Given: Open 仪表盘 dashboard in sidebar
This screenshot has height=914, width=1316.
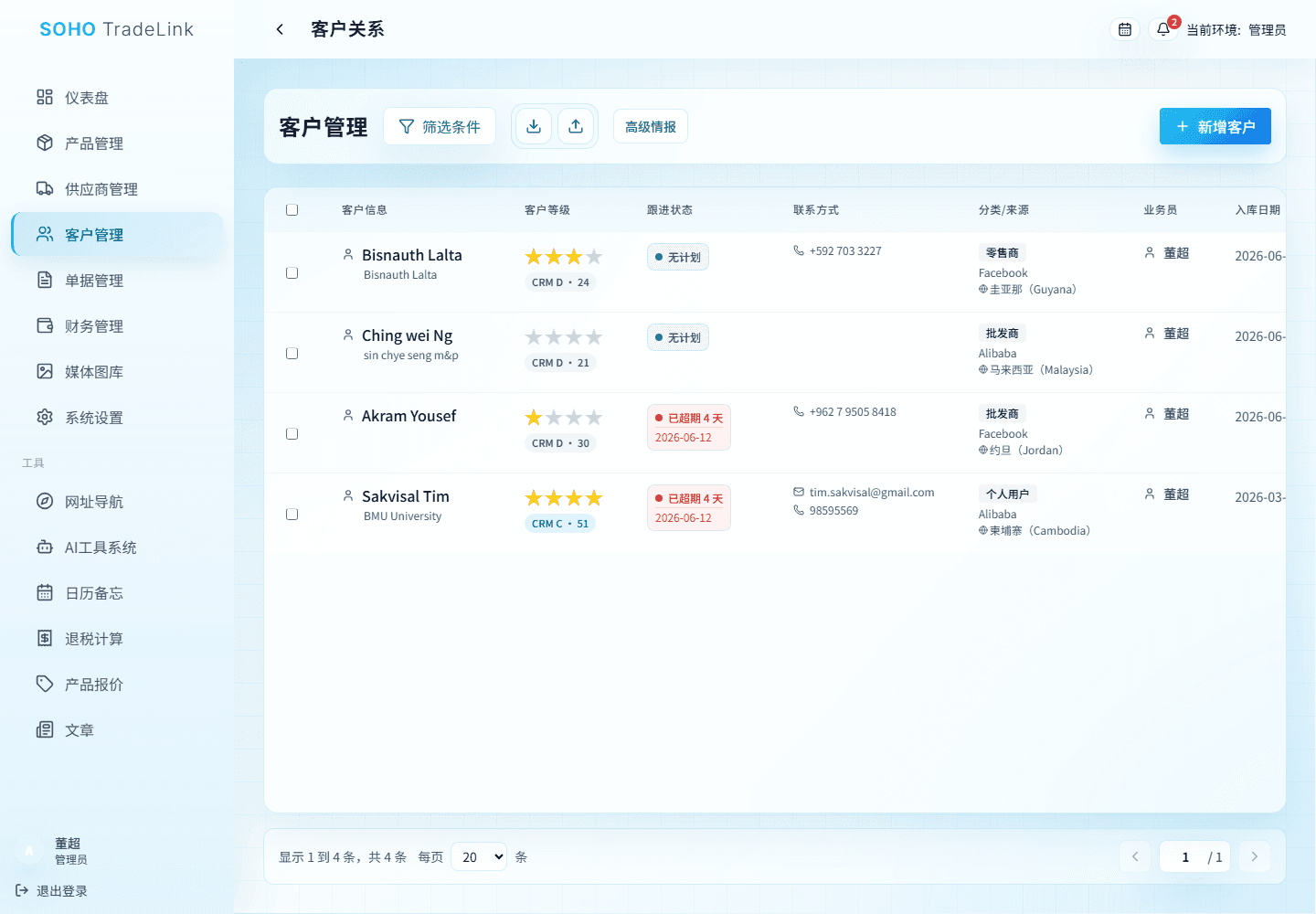Looking at the screenshot, I should 117,97.
